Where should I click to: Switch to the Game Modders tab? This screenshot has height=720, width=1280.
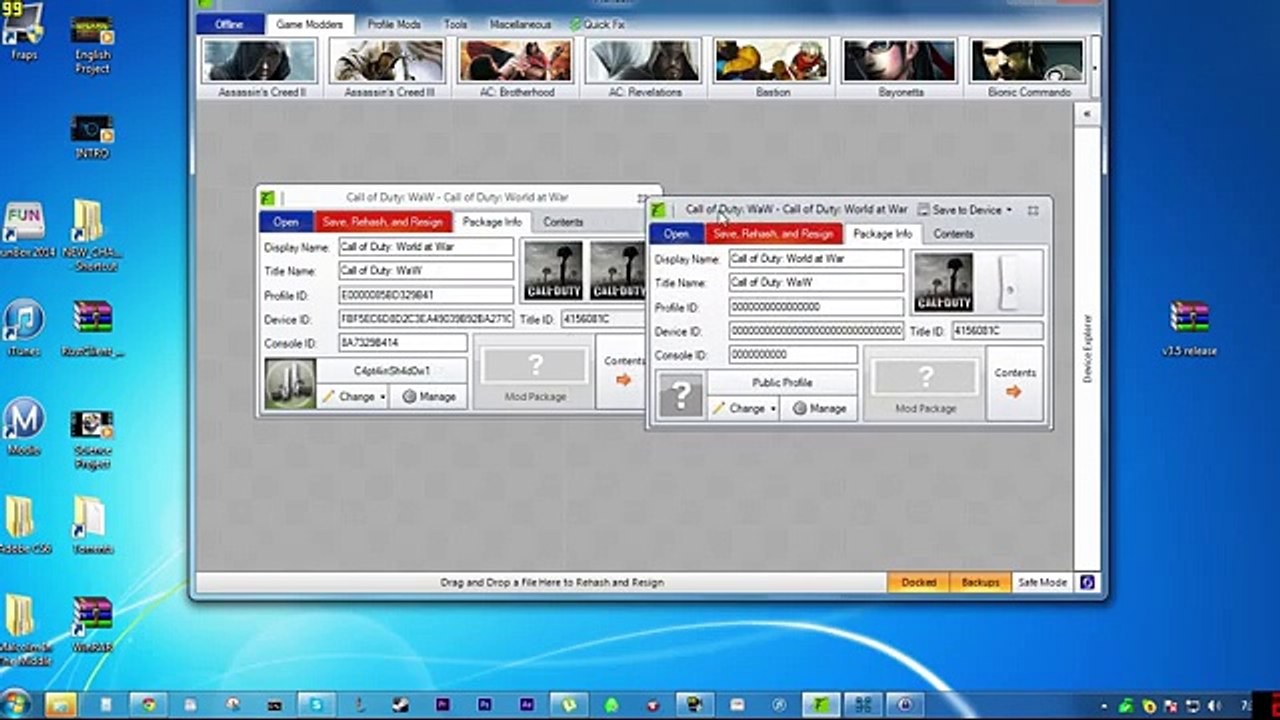pyautogui.click(x=309, y=24)
